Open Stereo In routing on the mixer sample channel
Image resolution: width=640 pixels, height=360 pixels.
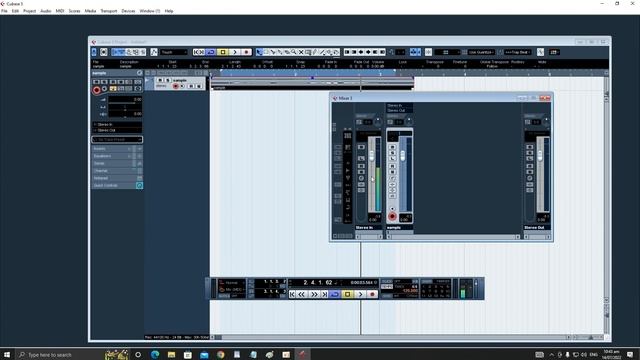pos(400,105)
